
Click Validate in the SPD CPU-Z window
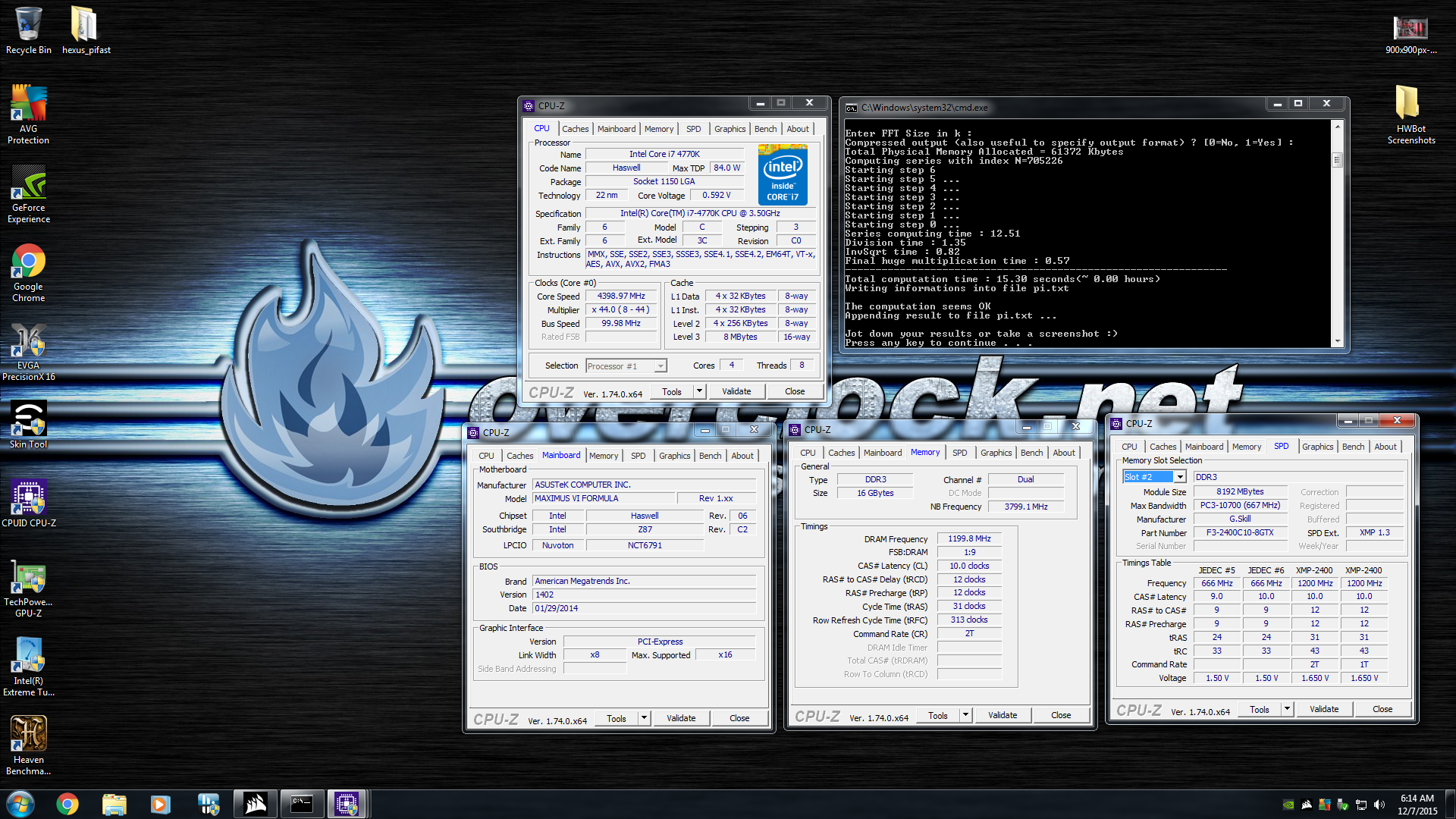pyautogui.click(x=1324, y=709)
